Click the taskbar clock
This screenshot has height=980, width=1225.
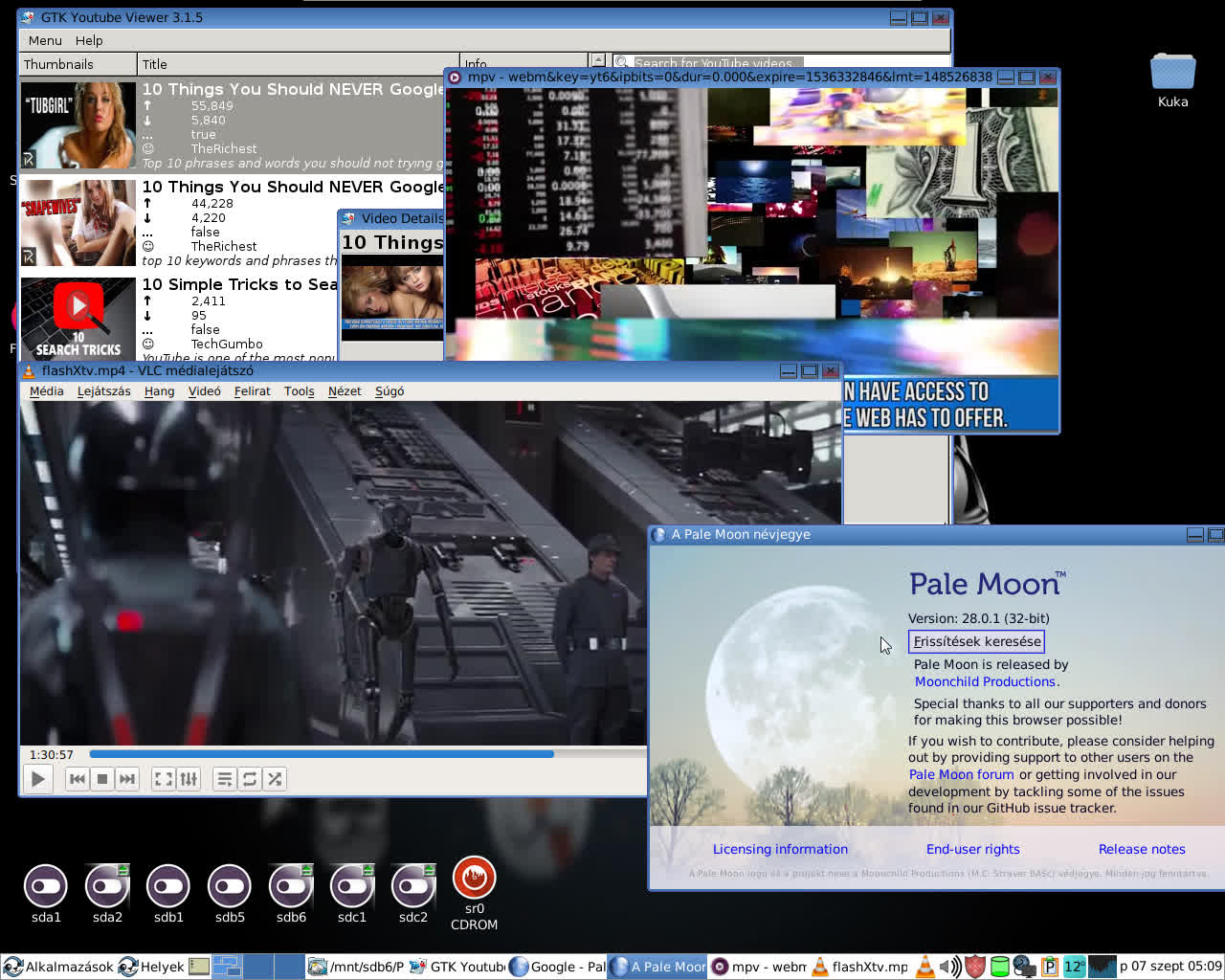1170,967
